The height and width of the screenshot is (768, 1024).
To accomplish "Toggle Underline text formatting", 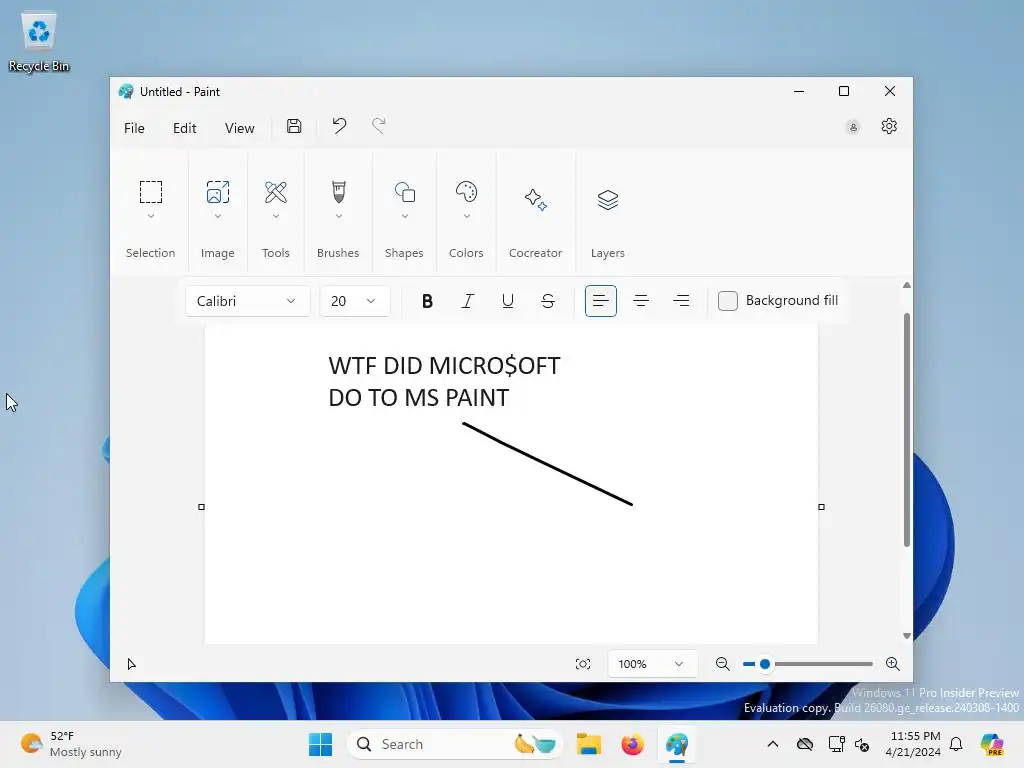I will point(507,301).
